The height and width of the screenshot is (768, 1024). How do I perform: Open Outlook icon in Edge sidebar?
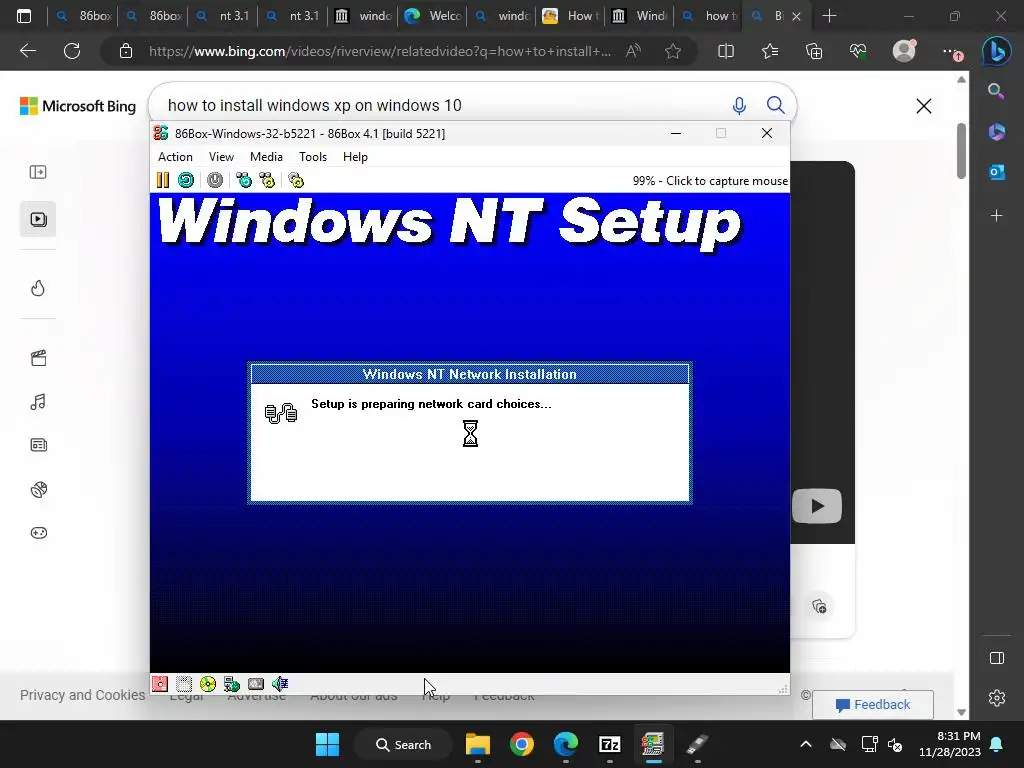(x=997, y=172)
